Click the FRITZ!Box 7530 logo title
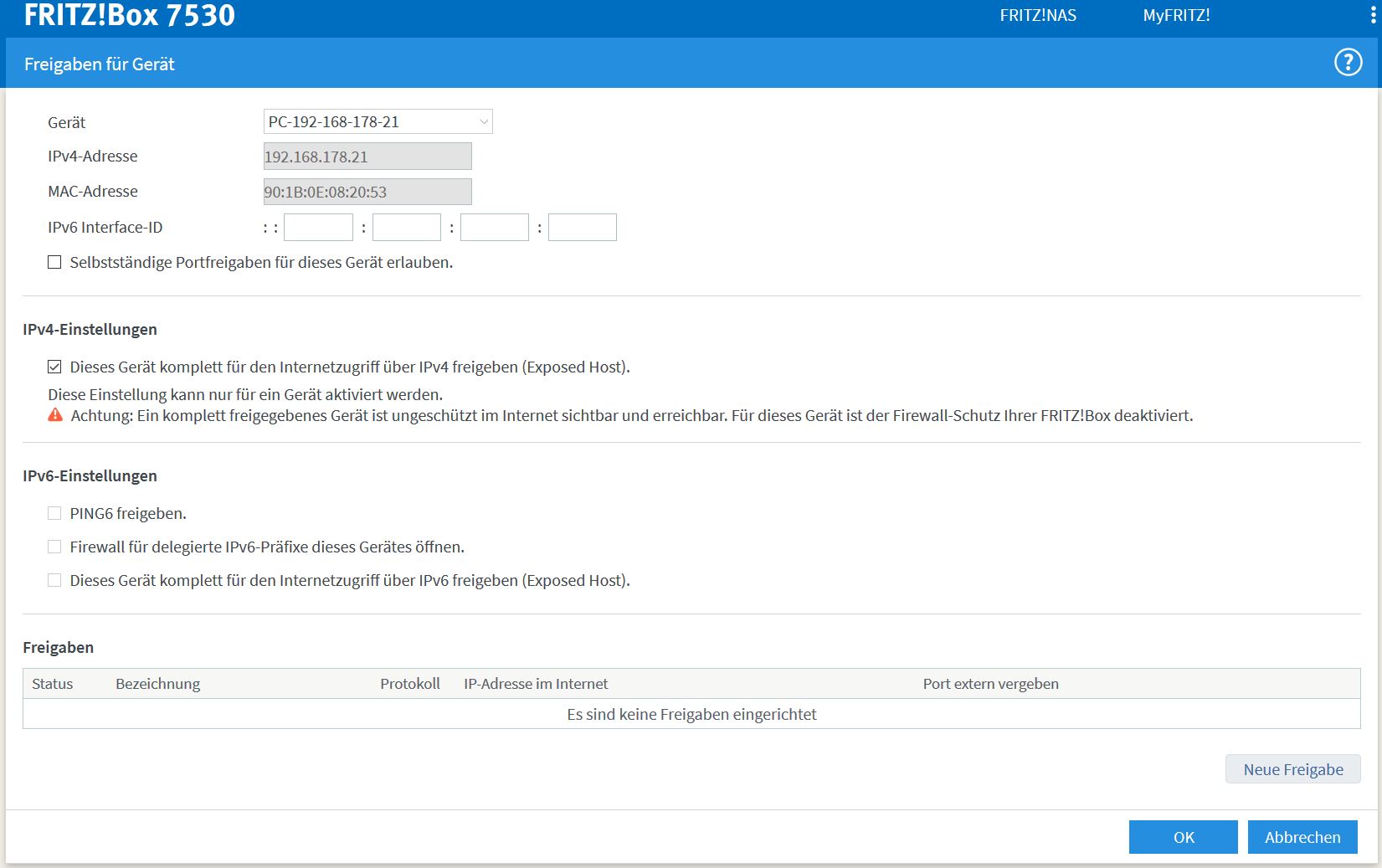The image size is (1382, 868). 130,15
